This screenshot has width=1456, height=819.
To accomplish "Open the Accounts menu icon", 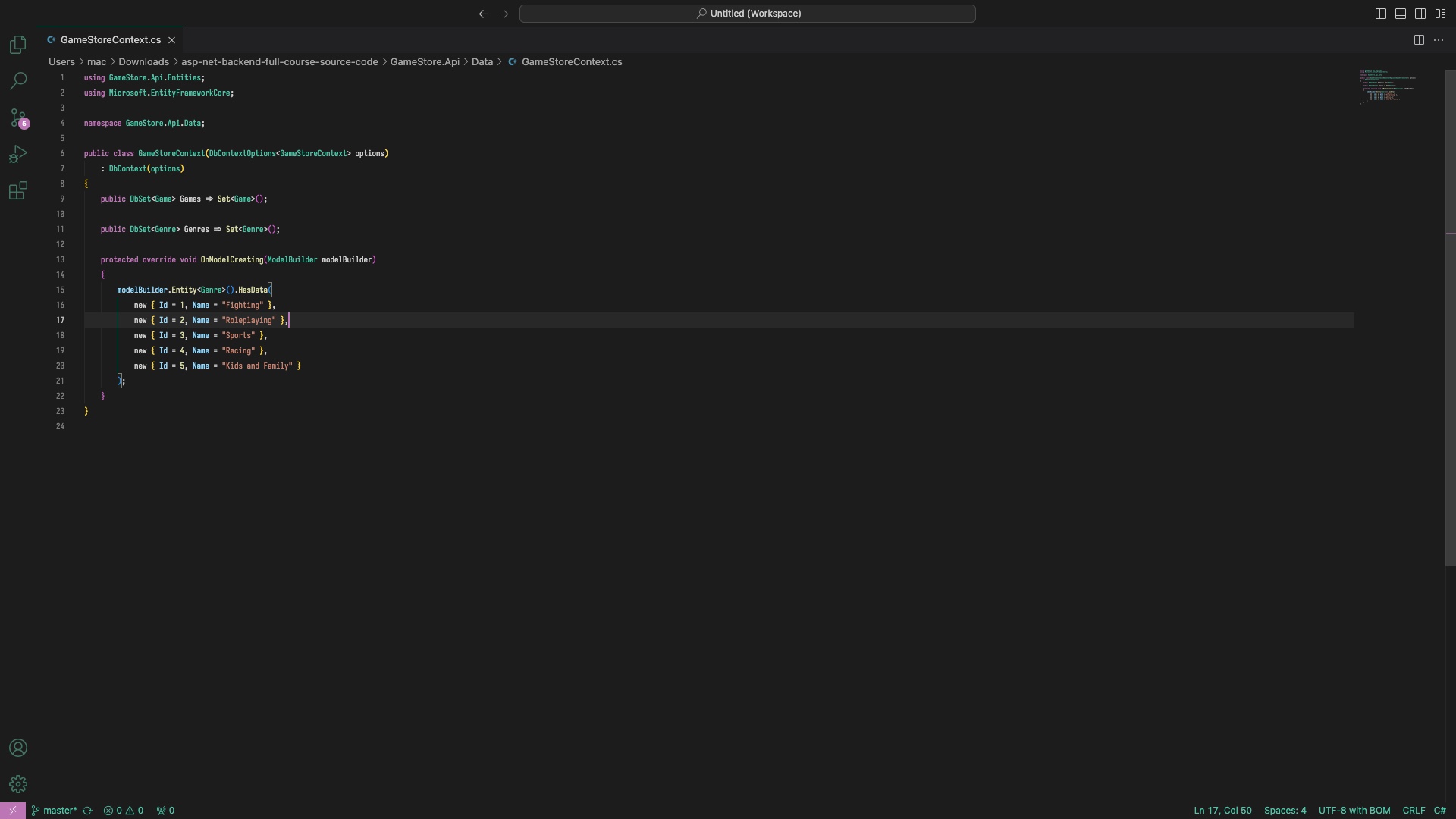I will [x=18, y=748].
